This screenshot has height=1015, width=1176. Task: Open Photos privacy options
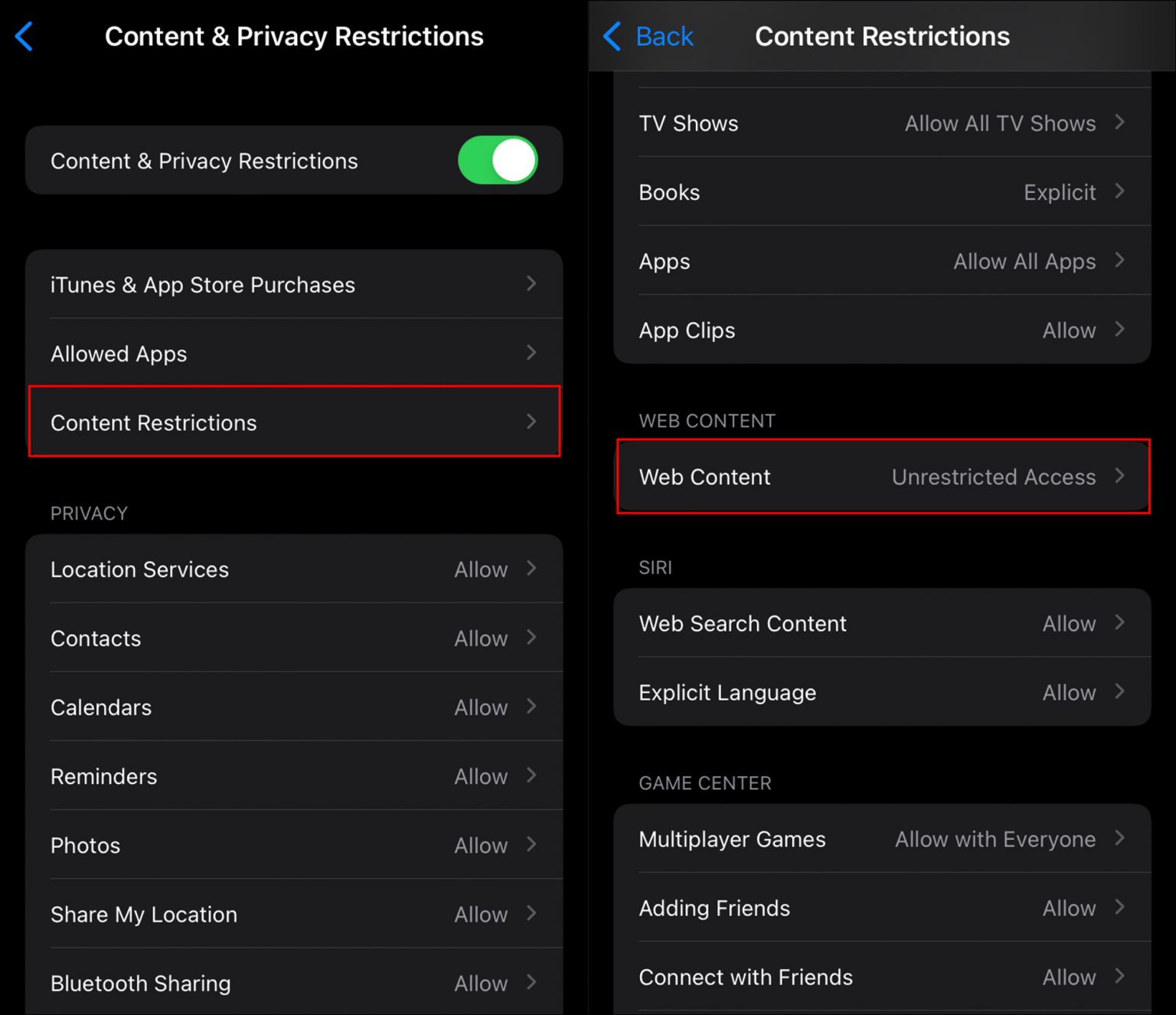(x=294, y=844)
